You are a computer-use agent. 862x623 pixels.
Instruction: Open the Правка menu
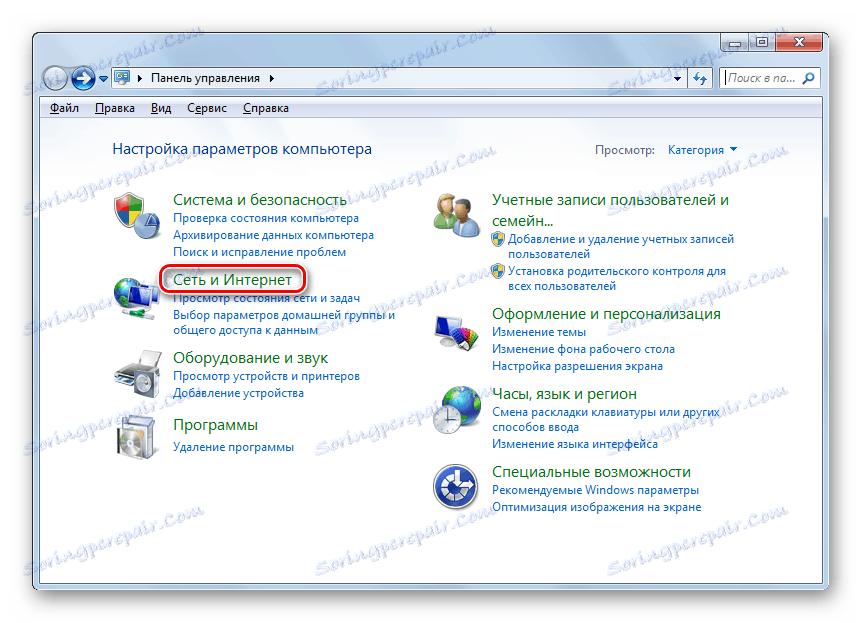pyautogui.click(x=115, y=108)
